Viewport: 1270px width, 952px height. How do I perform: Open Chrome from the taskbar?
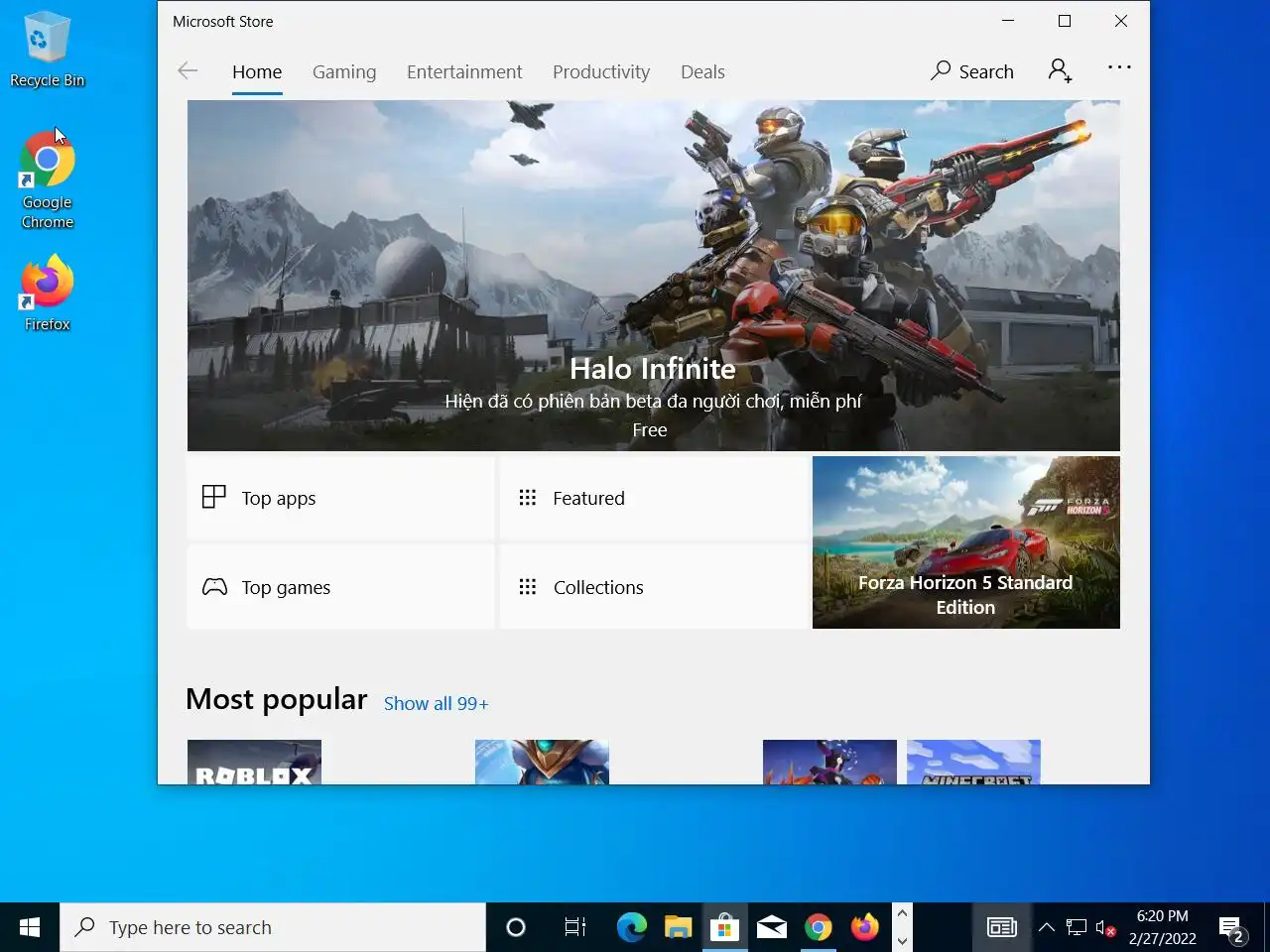click(818, 927)
